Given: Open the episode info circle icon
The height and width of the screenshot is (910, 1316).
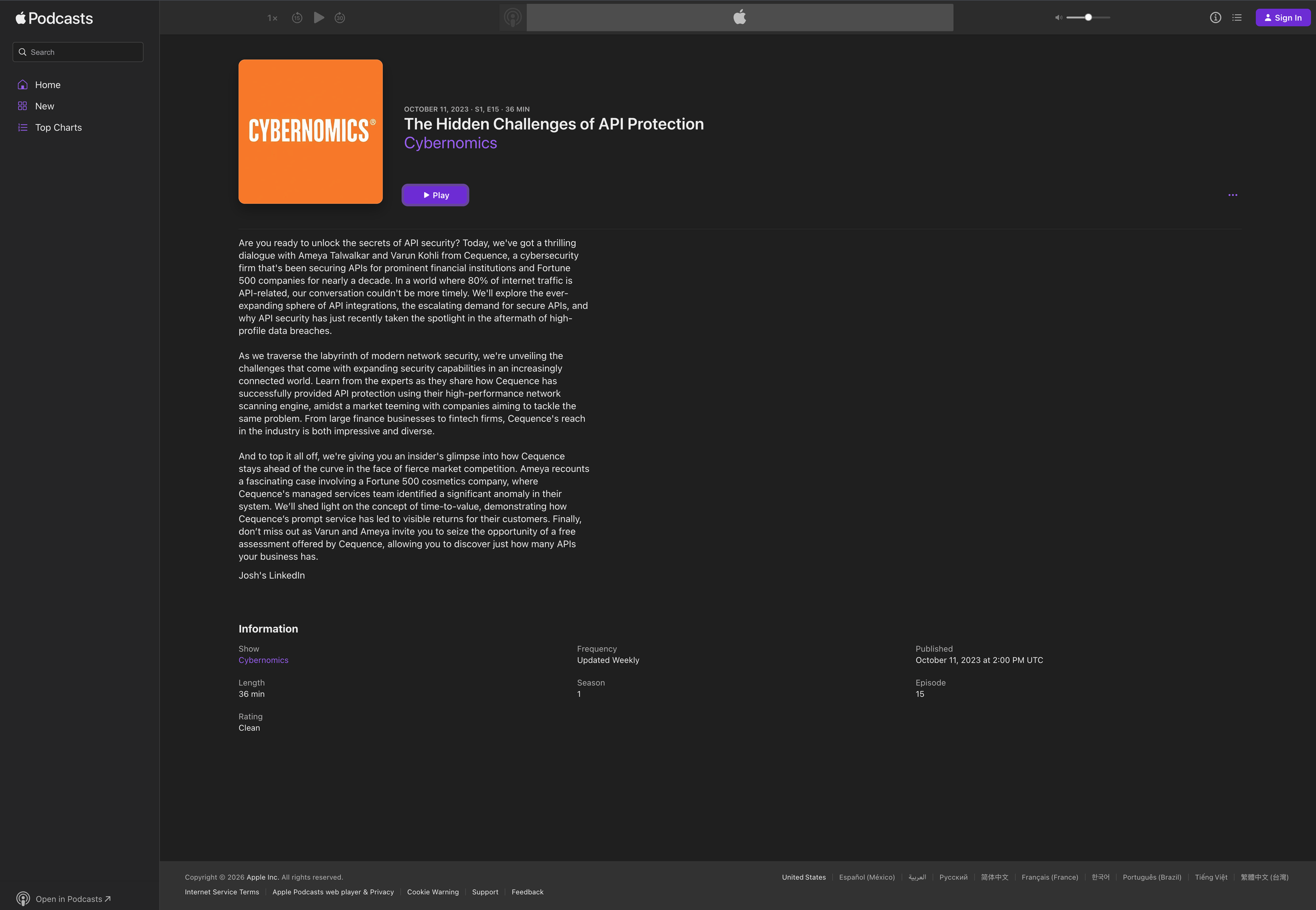Looking at the screenshot, I should tap(1215, 18).
